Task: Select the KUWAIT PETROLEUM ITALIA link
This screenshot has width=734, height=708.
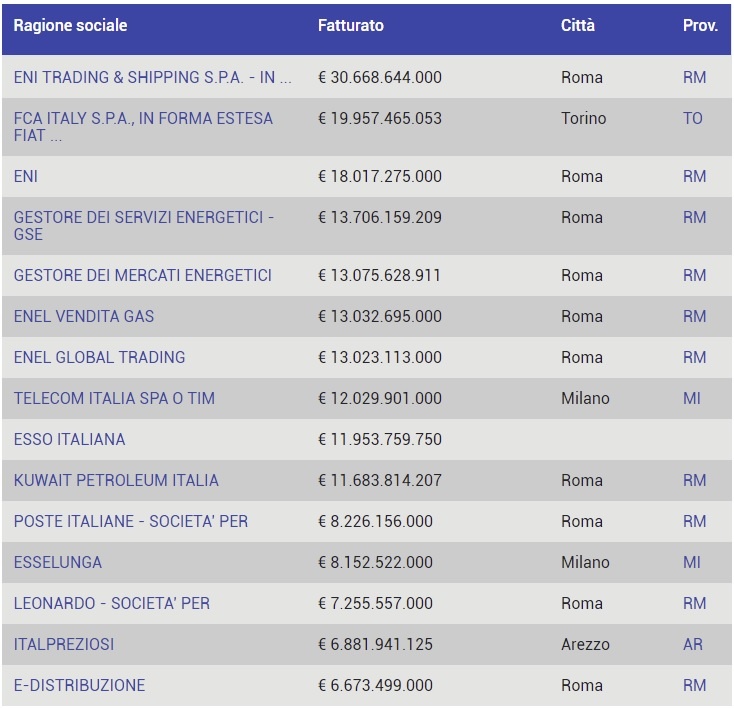Action: [x=116, y=480]
